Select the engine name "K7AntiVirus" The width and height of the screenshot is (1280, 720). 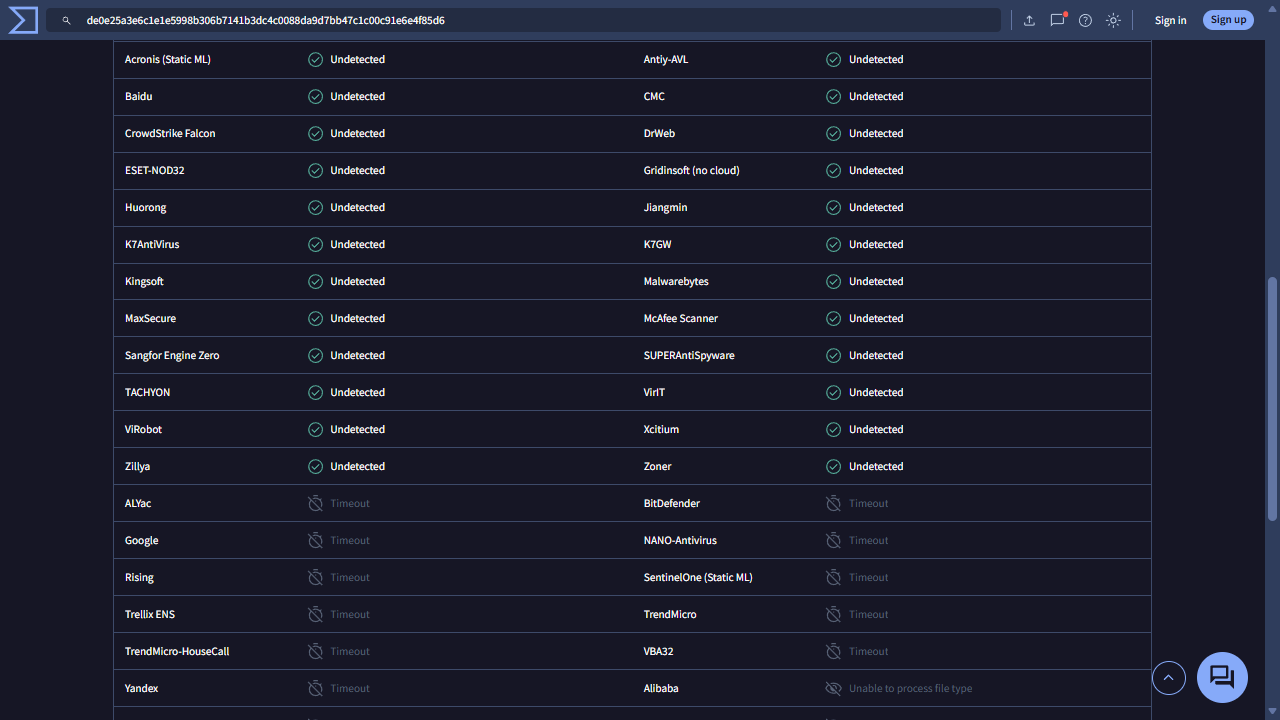[152, 245]
